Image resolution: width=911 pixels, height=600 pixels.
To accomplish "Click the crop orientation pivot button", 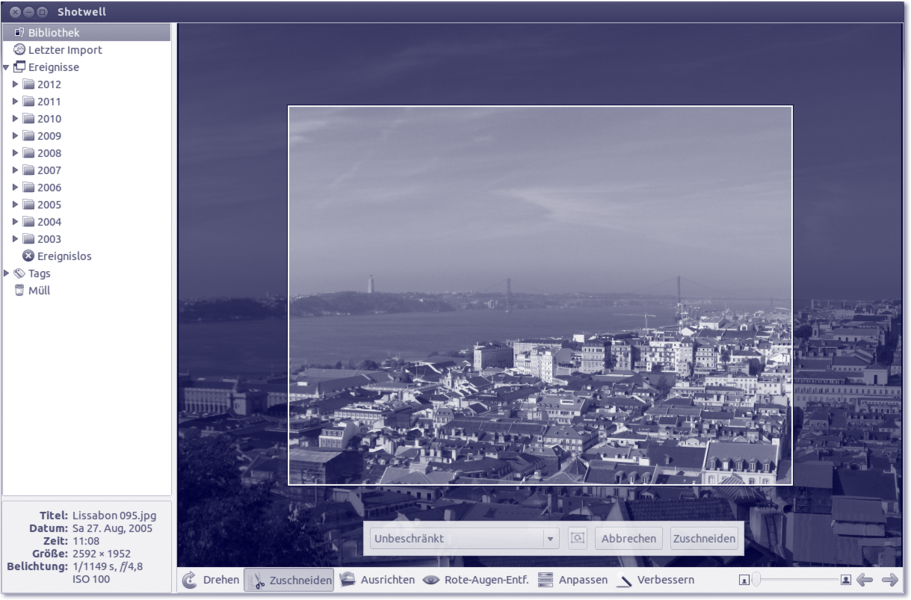I will coord(577,538).
